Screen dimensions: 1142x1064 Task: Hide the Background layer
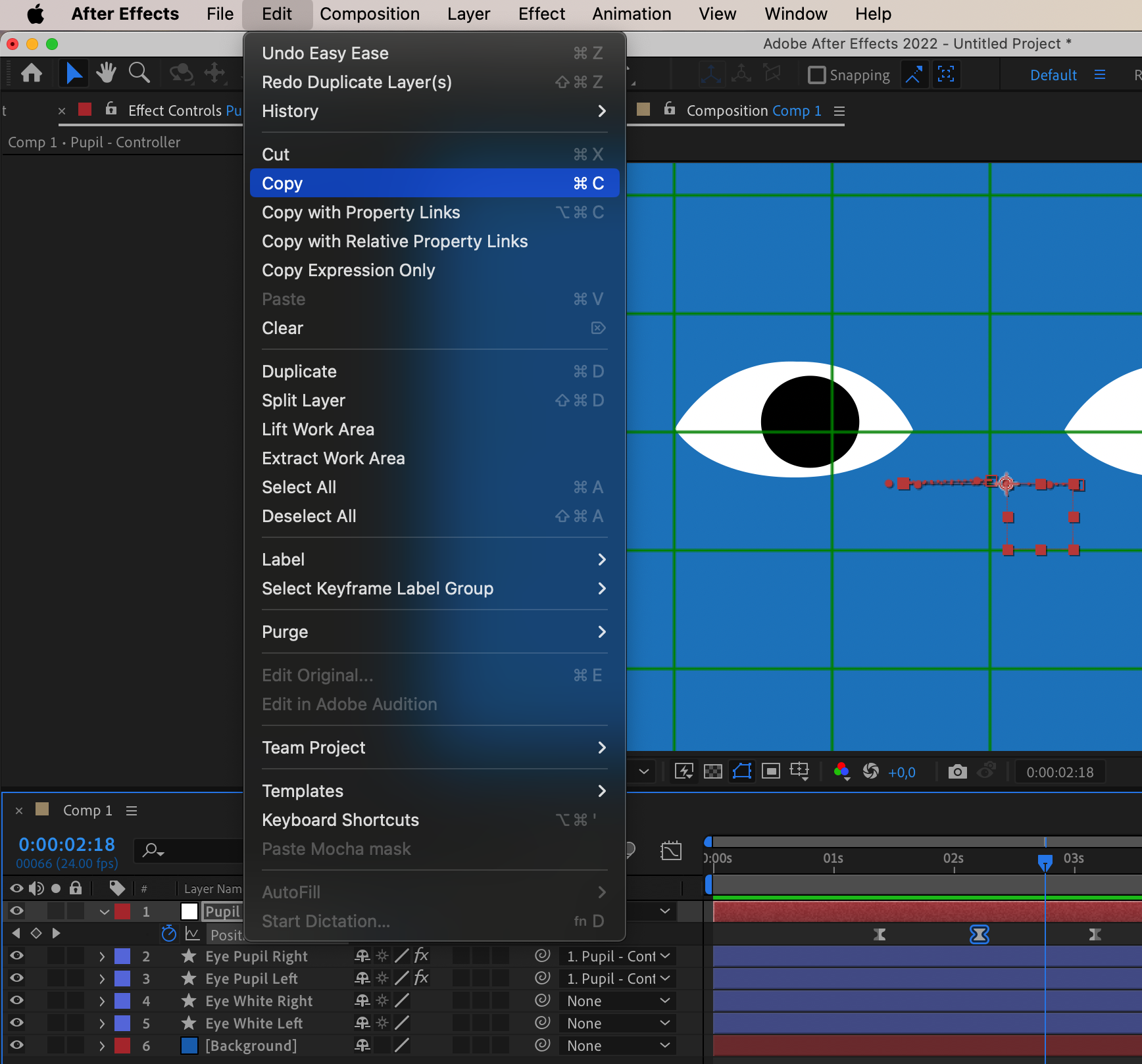[16, 1045]
